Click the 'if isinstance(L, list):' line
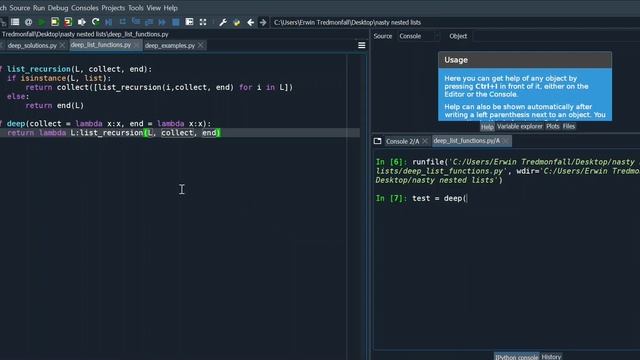The image size is (640, 360). pos(59,78)
